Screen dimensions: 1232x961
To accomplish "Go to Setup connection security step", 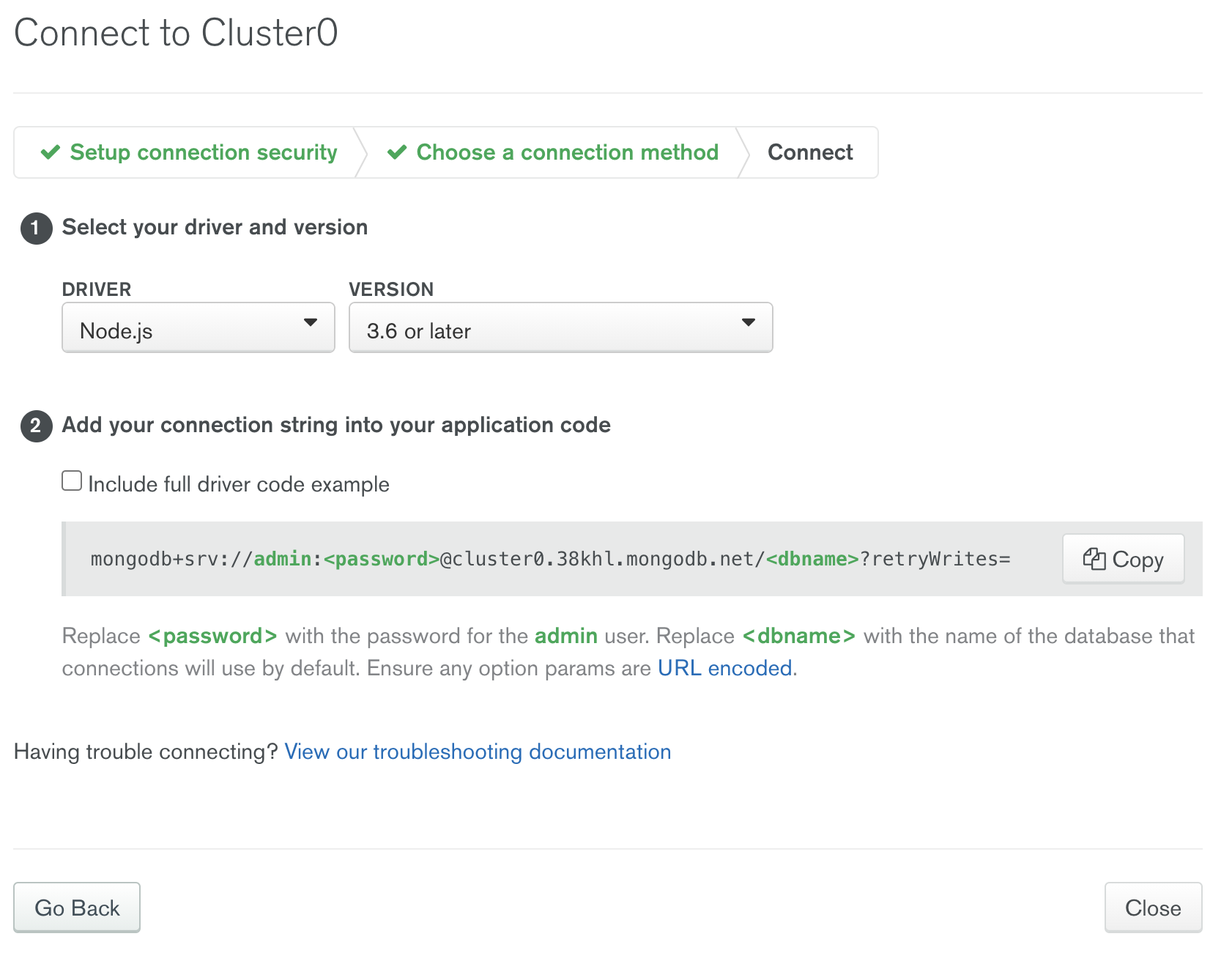I will coord(203,152).
